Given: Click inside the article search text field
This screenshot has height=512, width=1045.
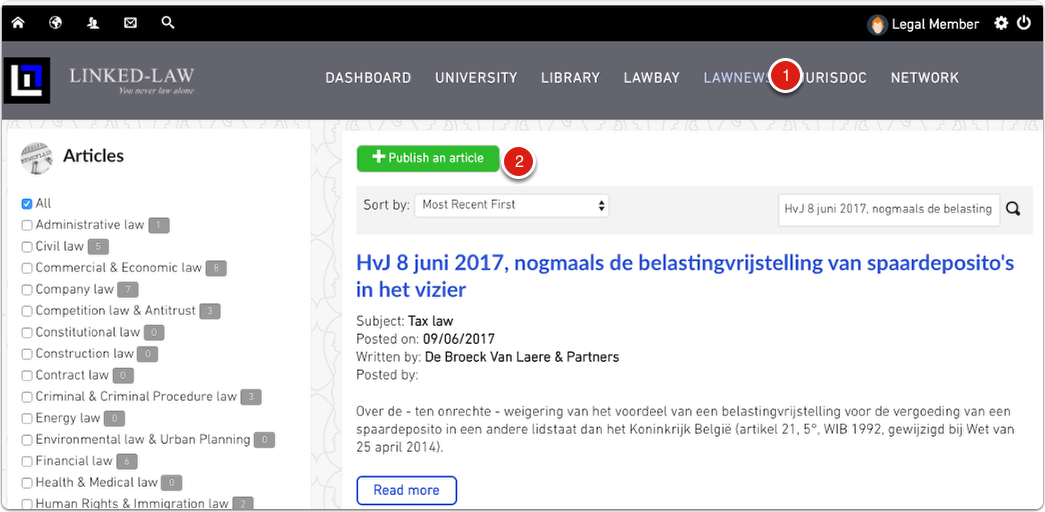Looking at the screenshot, I should tap(888, 208).
